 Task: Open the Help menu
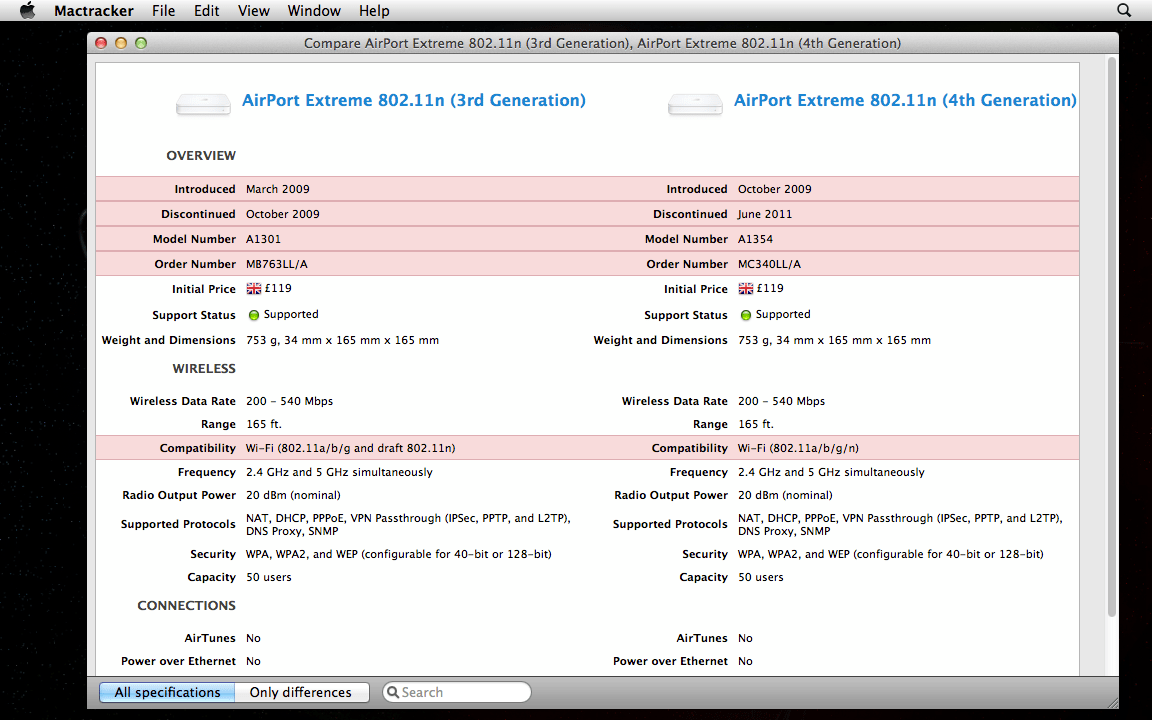click(x=374, y=10)
